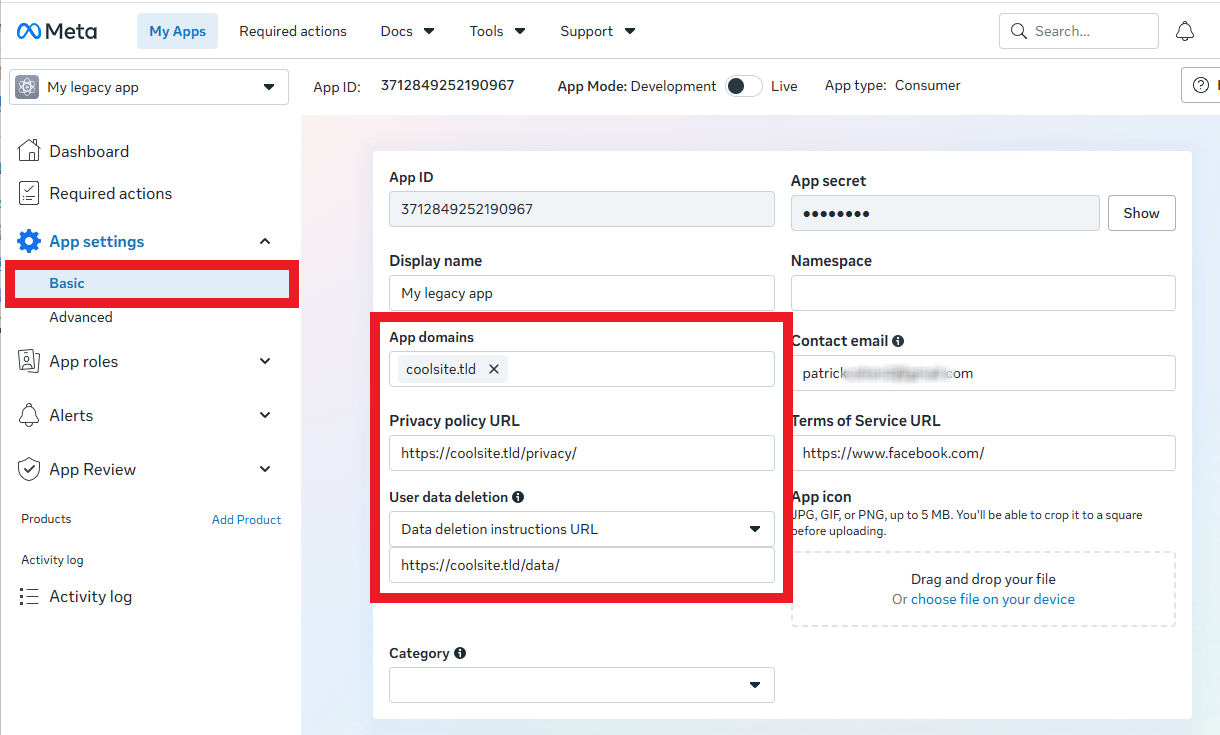
Task: Click the app atom icon in selector
Action: coord(27,87)
